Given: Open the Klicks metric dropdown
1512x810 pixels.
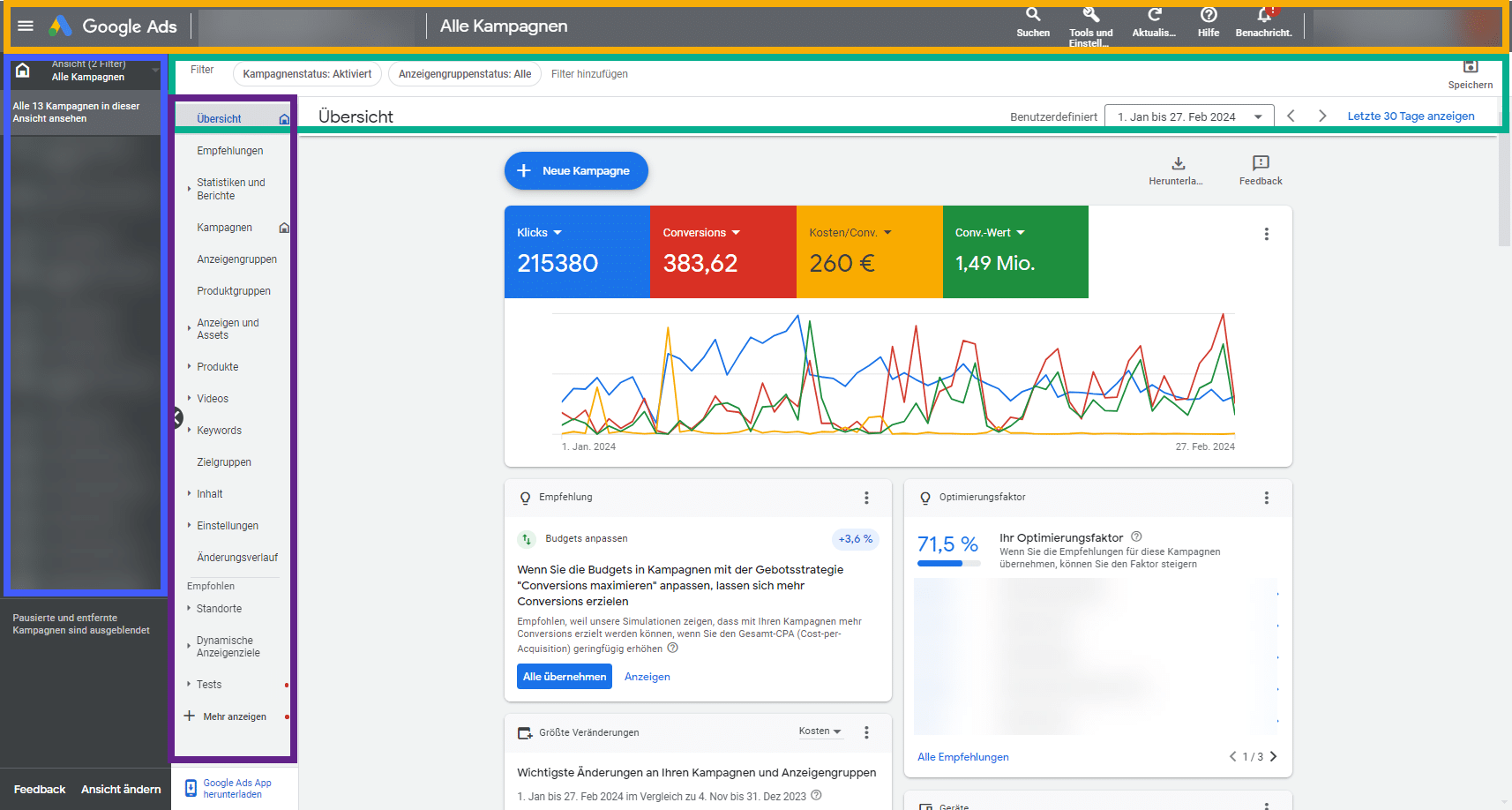Looking at the screenshot, I should [x=539, y=233].
